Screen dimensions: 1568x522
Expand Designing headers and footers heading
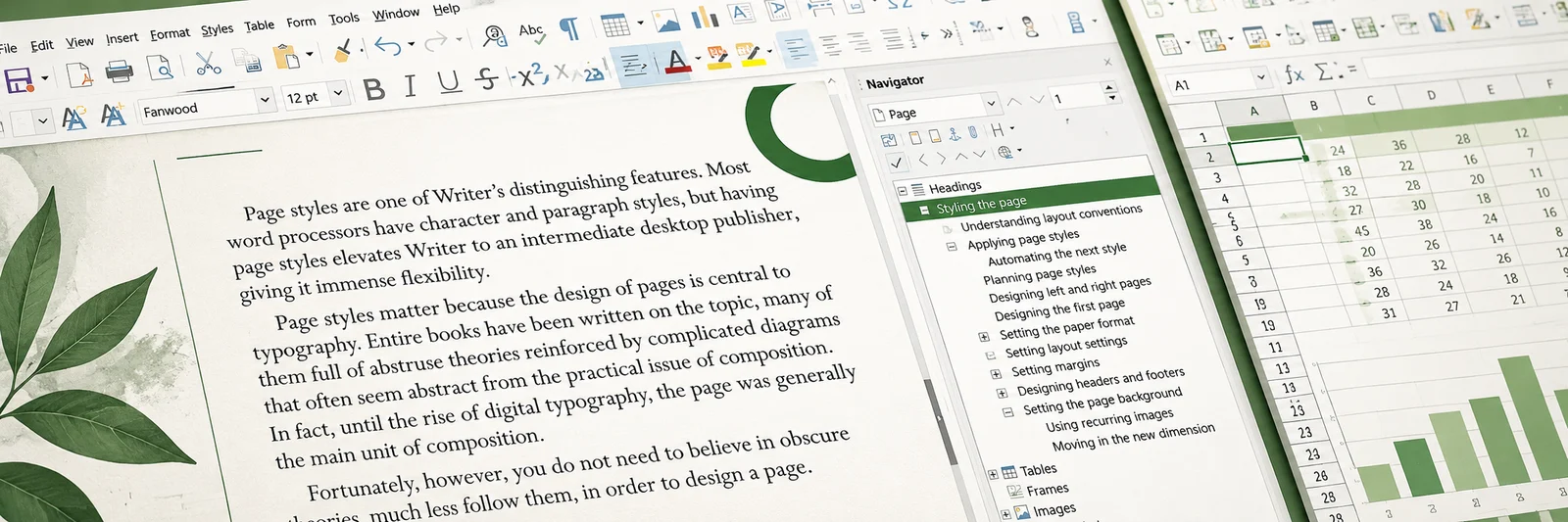tap(1002, 394)
